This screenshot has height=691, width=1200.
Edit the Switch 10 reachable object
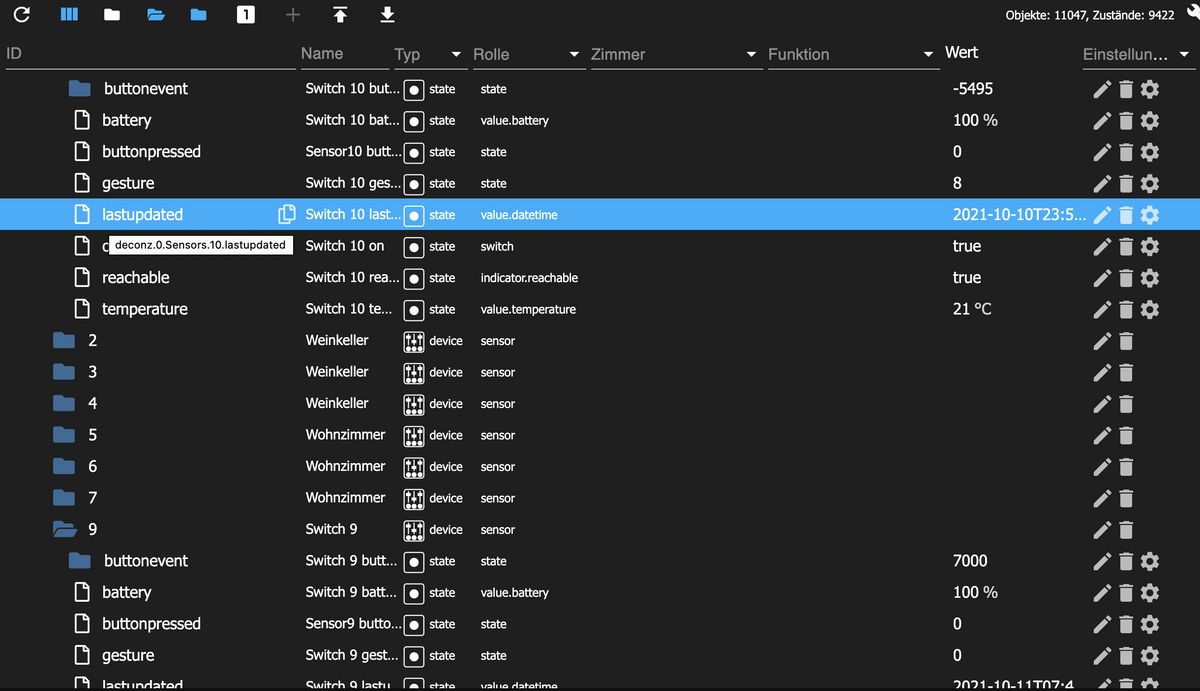[1102, 278]
